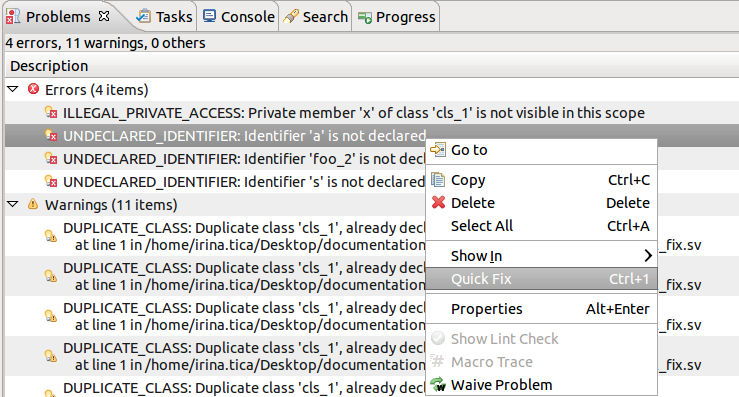
Task: Click the Progress tab icon
Action: click(x=365, y=17)
